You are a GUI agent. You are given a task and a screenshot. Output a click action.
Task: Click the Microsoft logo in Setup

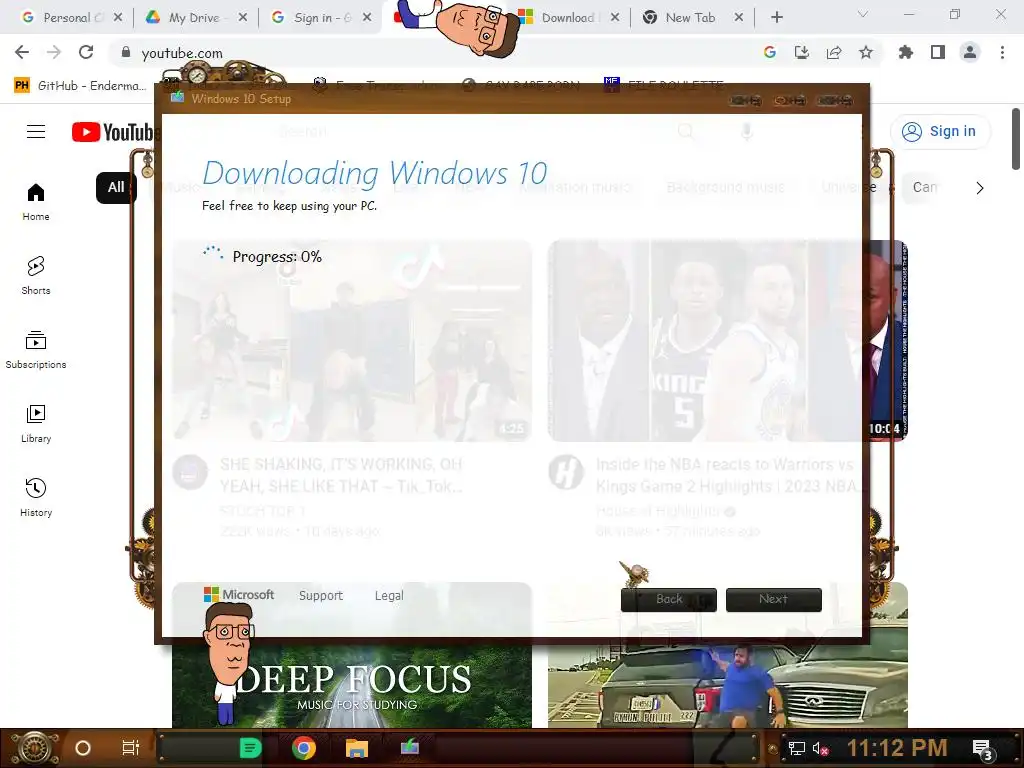tap(239, 595)
